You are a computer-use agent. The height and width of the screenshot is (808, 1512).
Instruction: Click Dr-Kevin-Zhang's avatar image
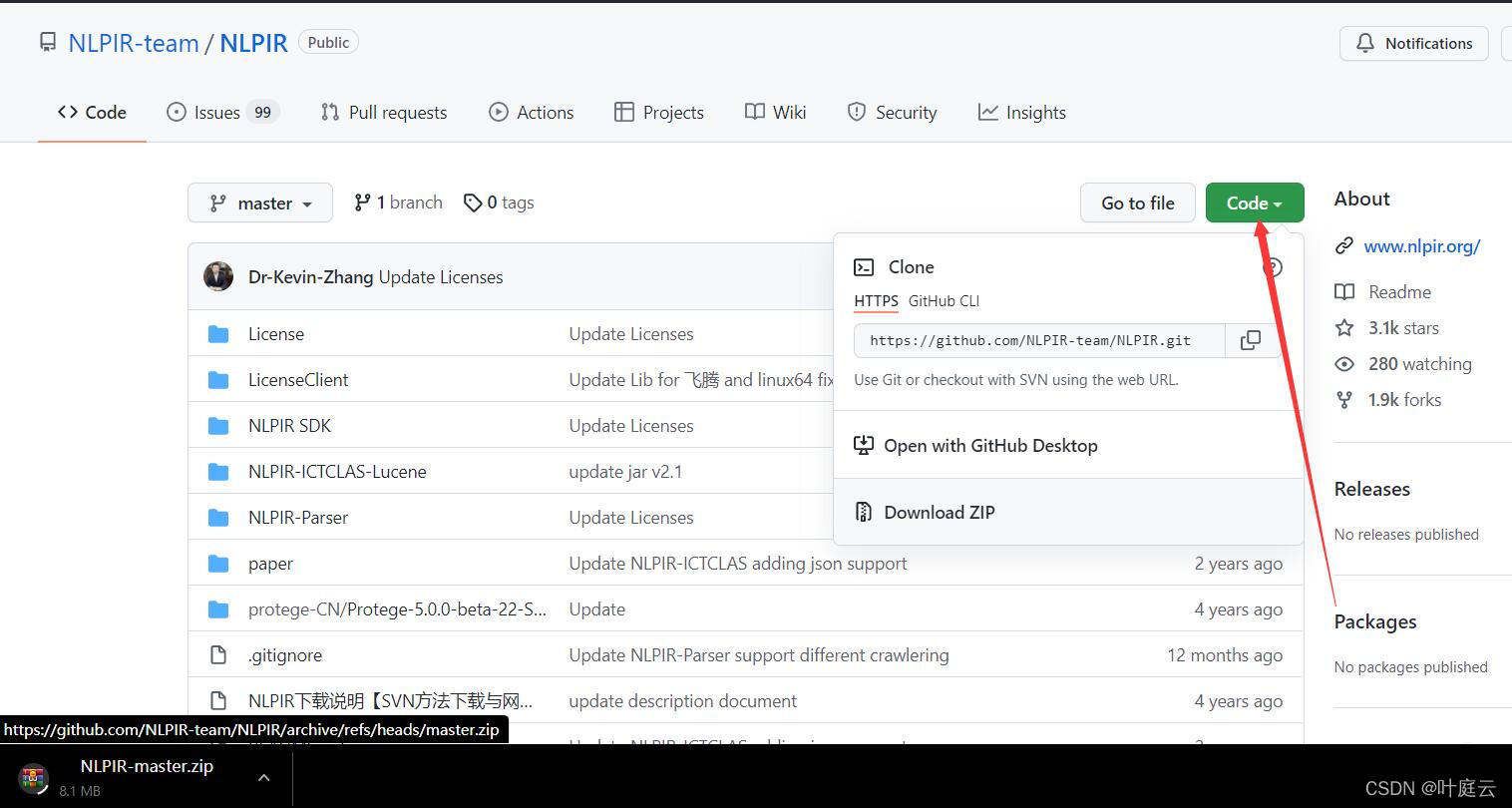point(218,276)
